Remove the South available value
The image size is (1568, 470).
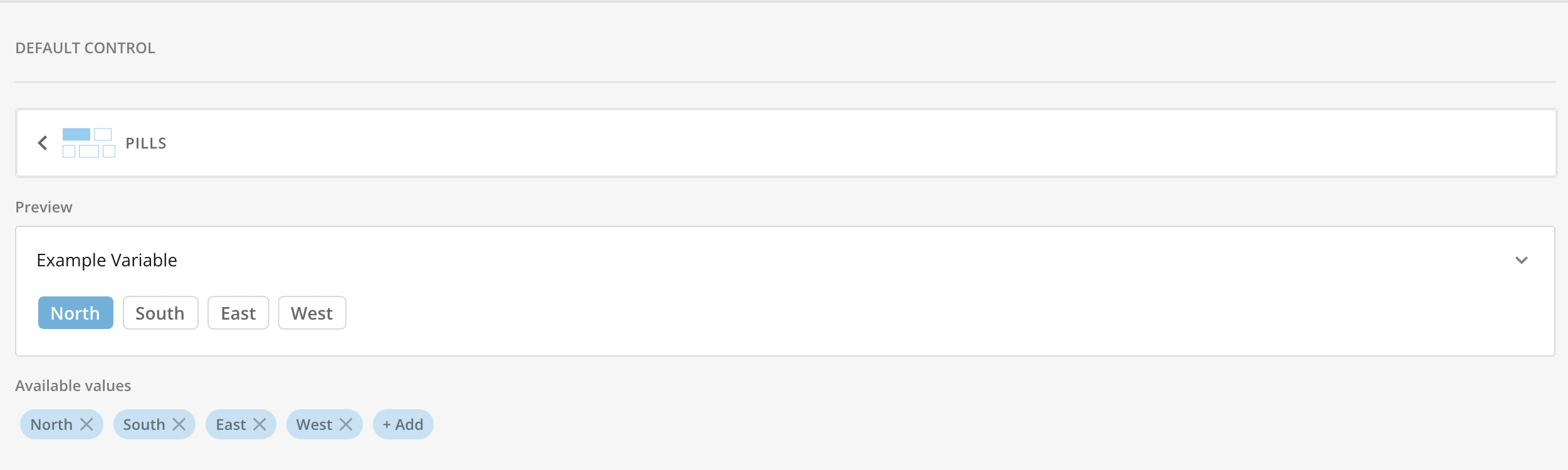[x=179, y=425]
